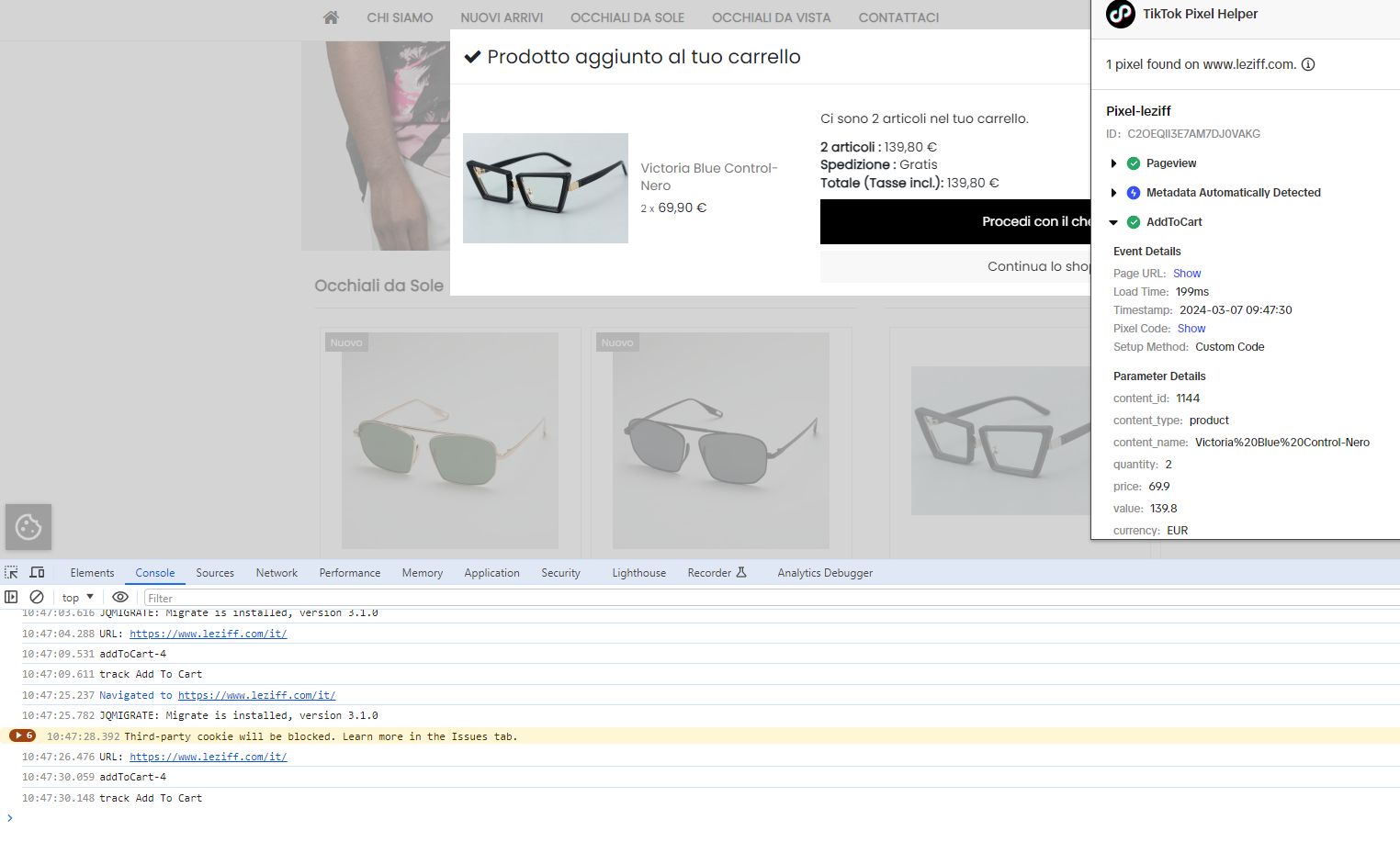Click the blue Metadata Automatically Detected icon
The height and width of the screenshot is (842, 1400).
pos(1134,193)
